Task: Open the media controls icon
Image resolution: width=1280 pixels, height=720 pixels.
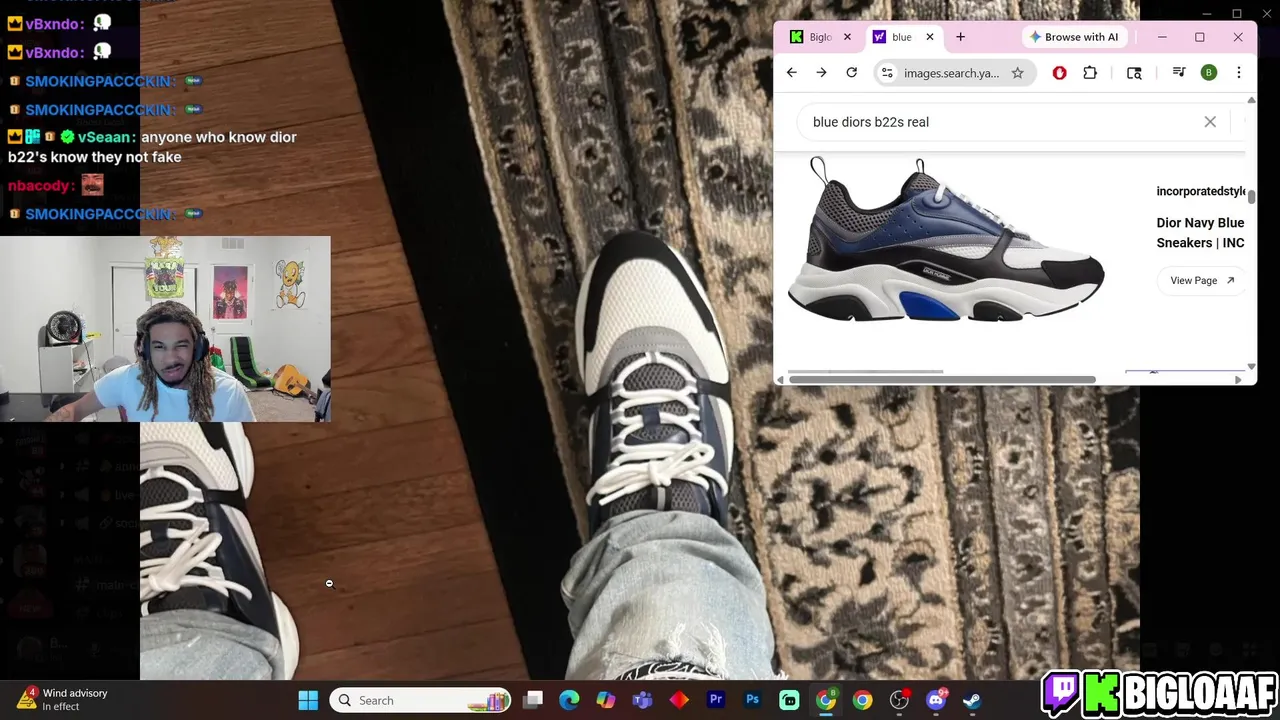Action: pyautogui.click(x=1179, y=72)
